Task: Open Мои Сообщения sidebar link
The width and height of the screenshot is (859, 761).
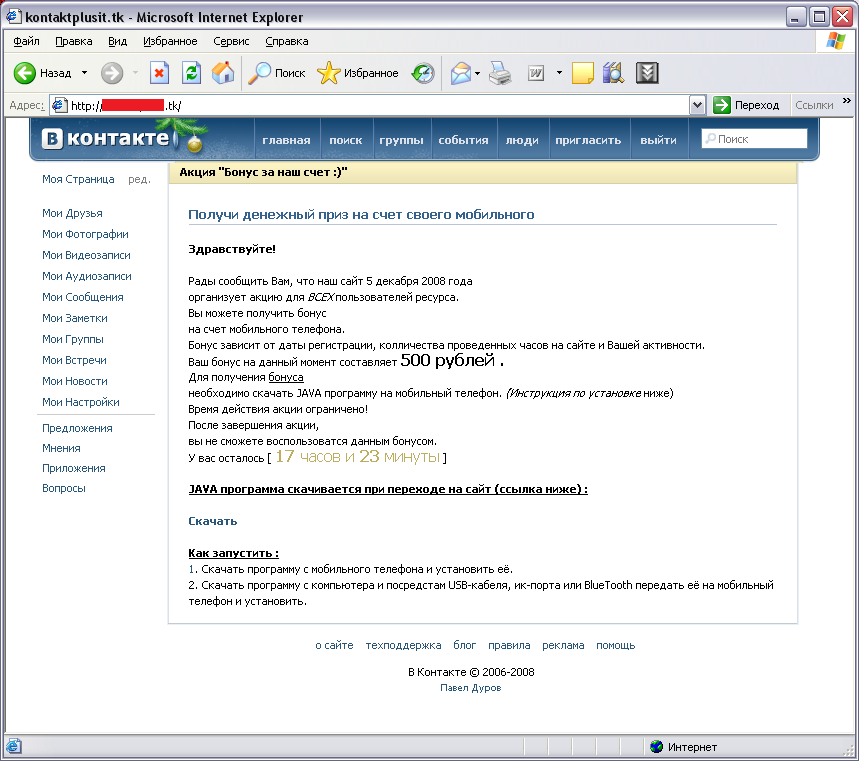Action: click(x=83, y=297)
